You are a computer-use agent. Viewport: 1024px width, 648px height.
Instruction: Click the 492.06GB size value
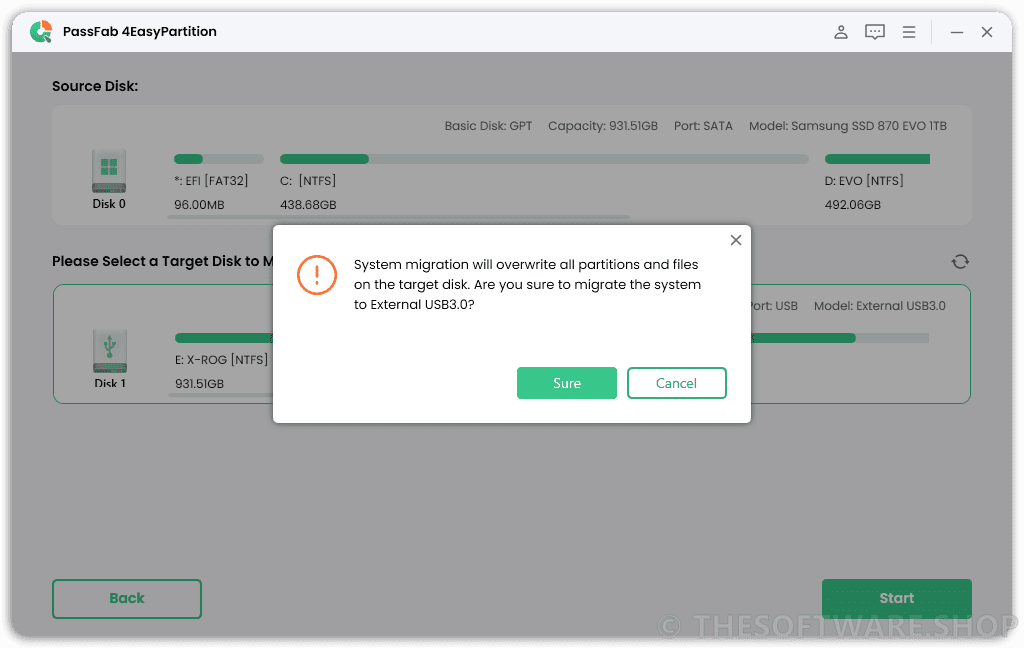(x=853, y=205)
